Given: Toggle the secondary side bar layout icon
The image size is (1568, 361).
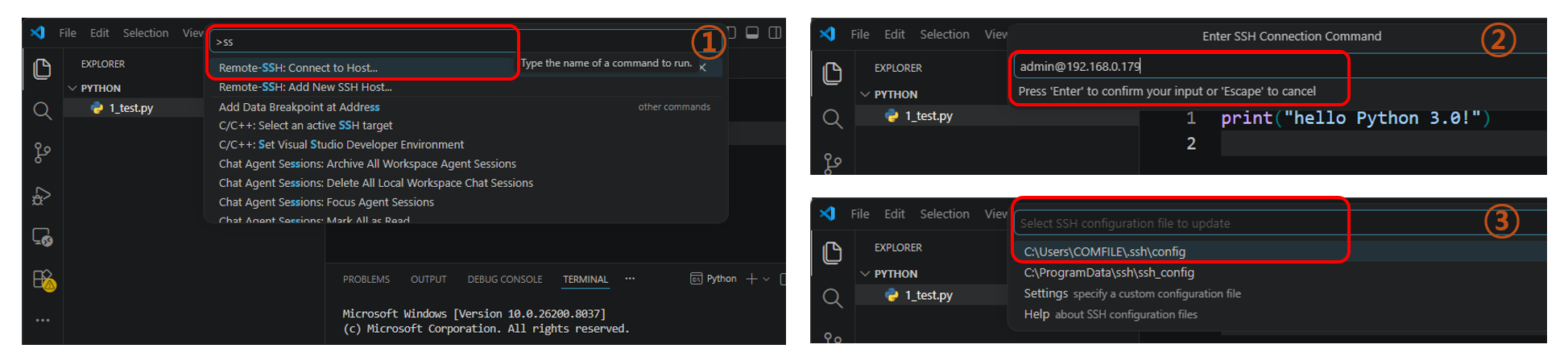Looking at the screenshot, I should point(775,33).
